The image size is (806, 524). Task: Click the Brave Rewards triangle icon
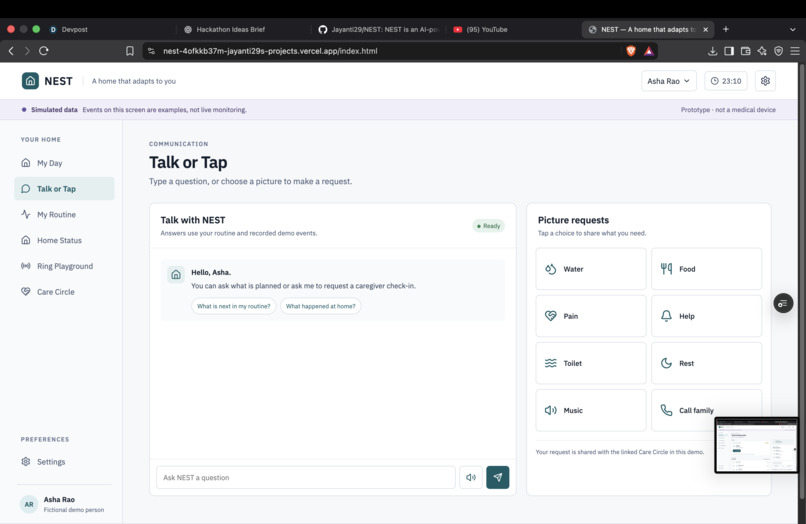pos(649,51)
